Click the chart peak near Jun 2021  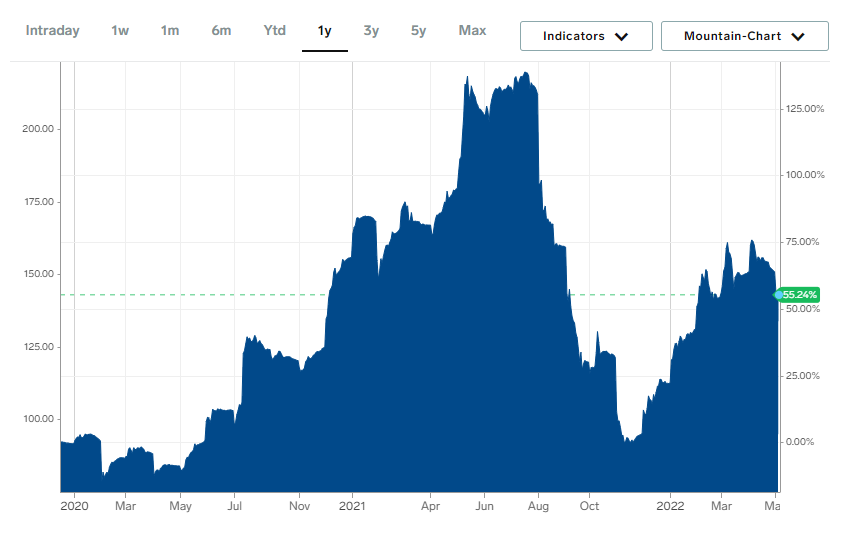(x=525, y=74)
